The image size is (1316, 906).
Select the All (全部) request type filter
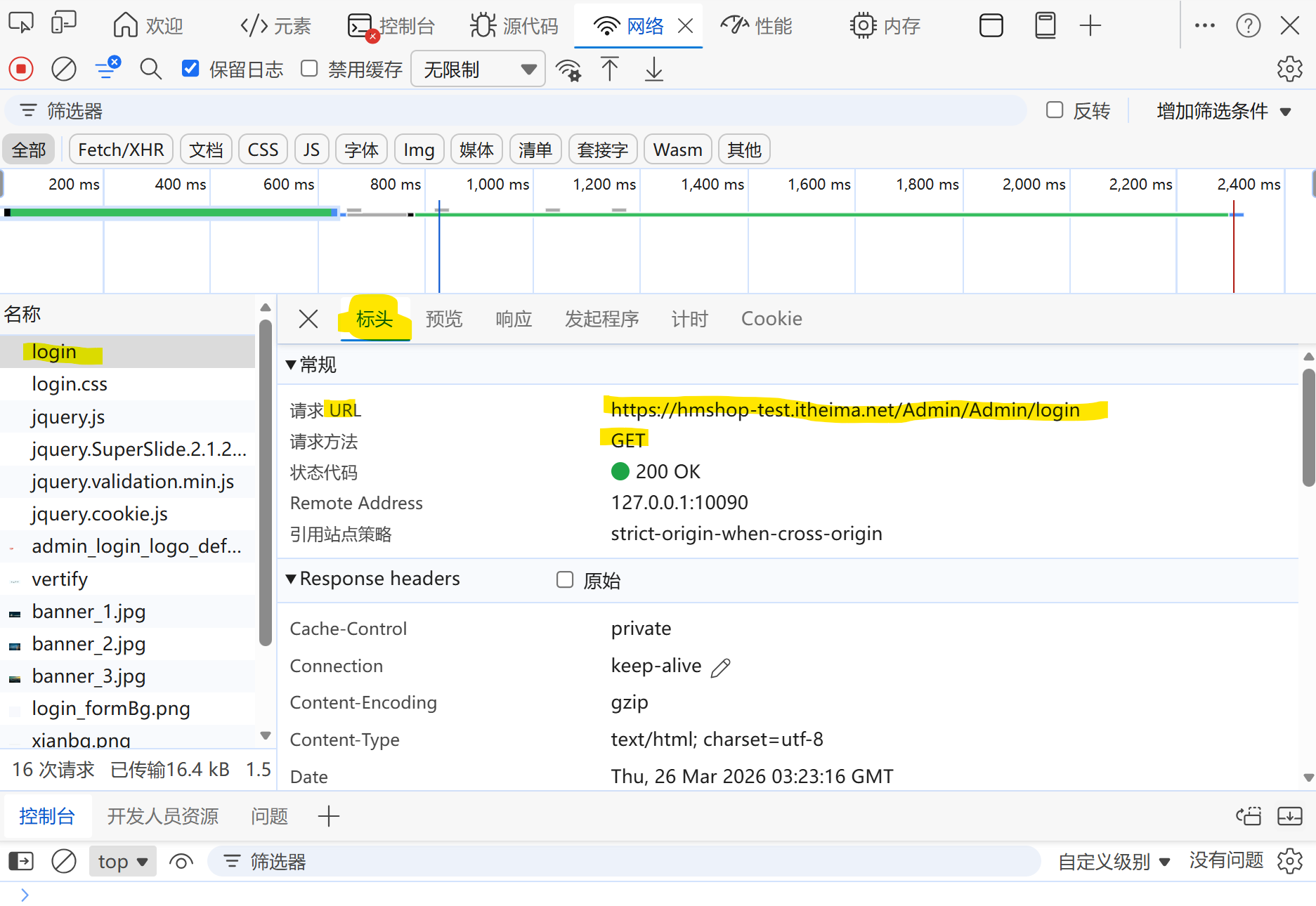coord(29,150)
